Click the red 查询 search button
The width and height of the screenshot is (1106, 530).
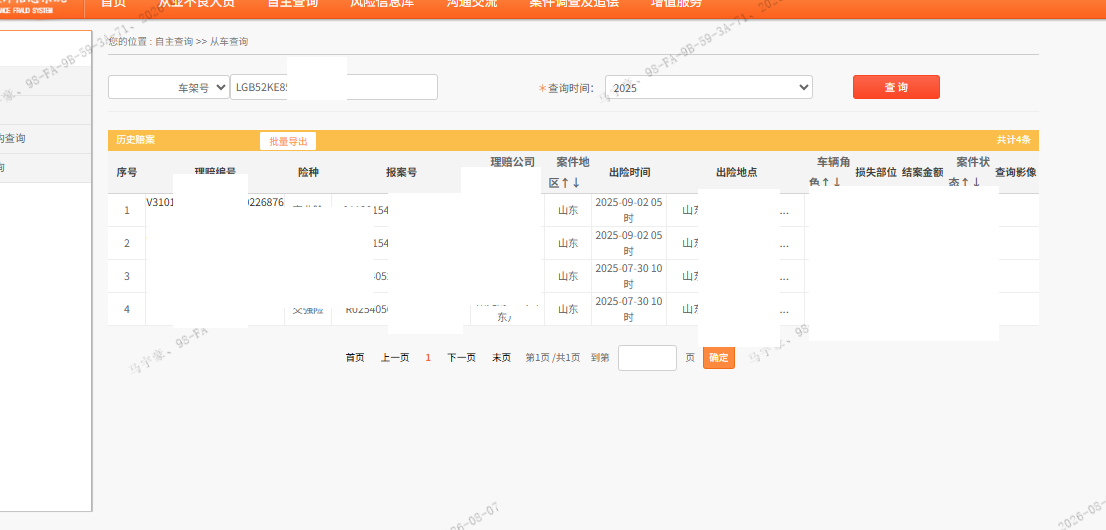[896, 88]
